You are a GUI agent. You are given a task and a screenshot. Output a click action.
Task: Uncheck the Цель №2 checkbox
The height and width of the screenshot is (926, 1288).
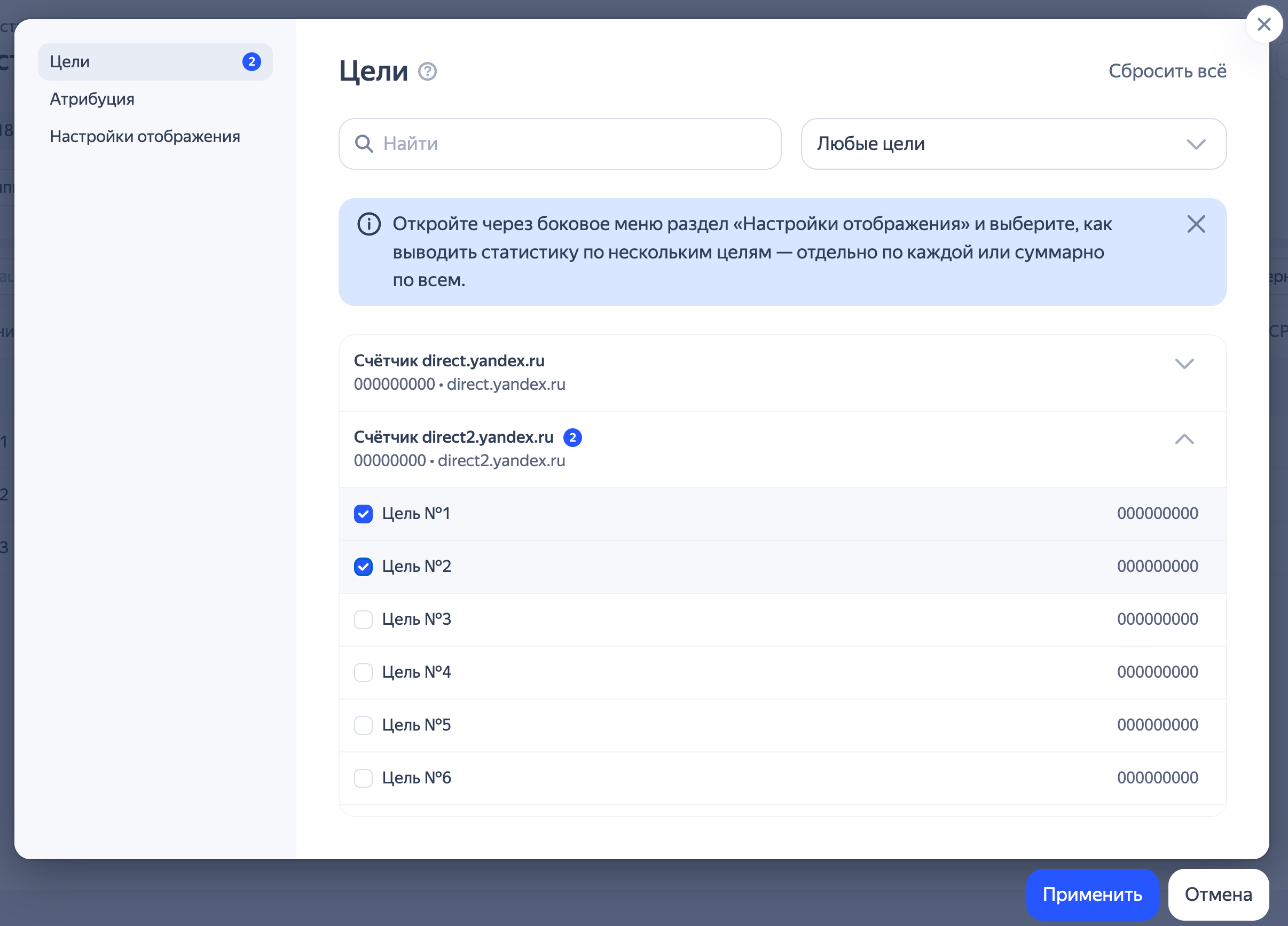tap(364, 567)
